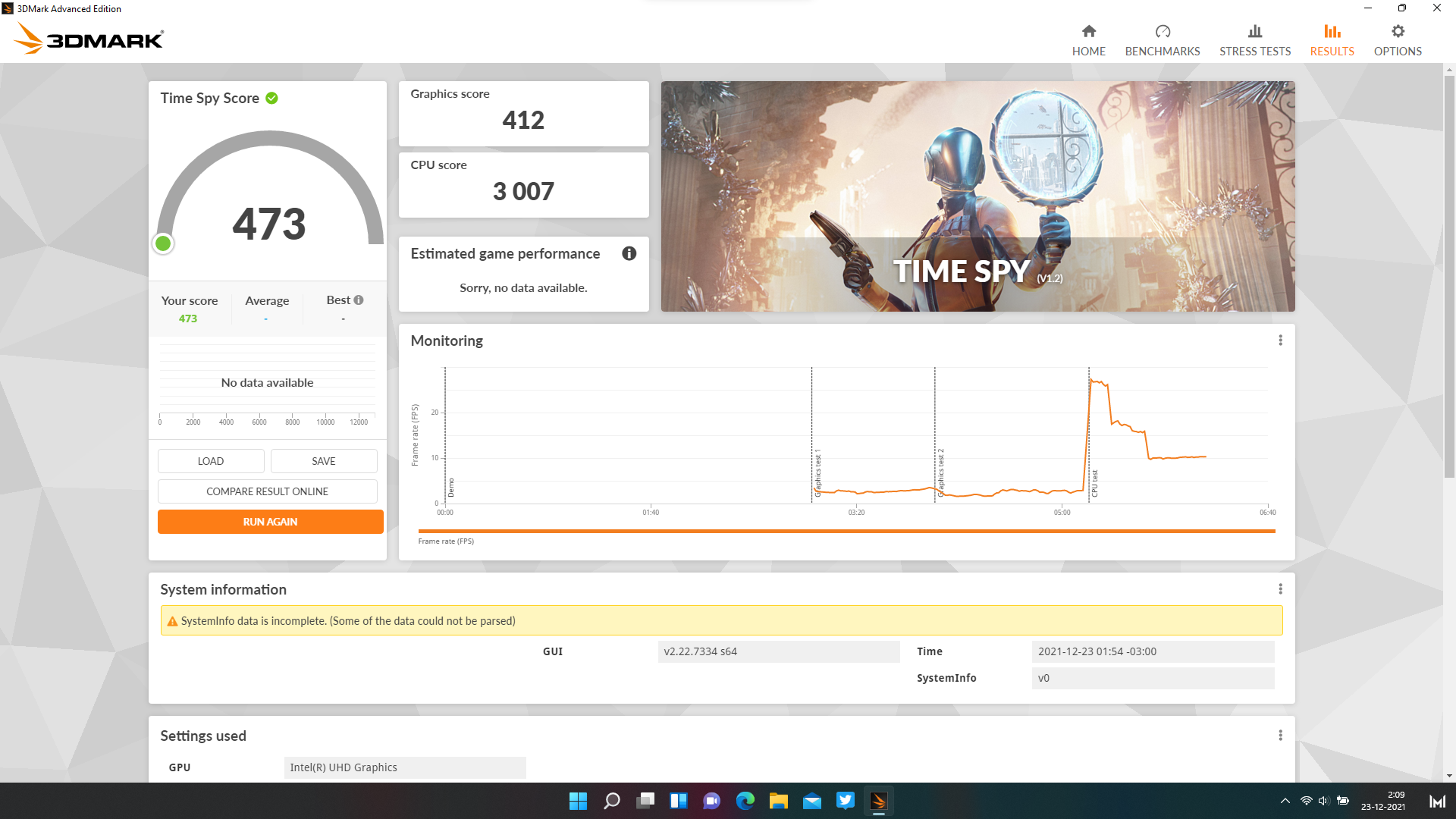Viewport: 1456px width, 819px height.
Task: Click the Load button
Action: coord(211,461)
